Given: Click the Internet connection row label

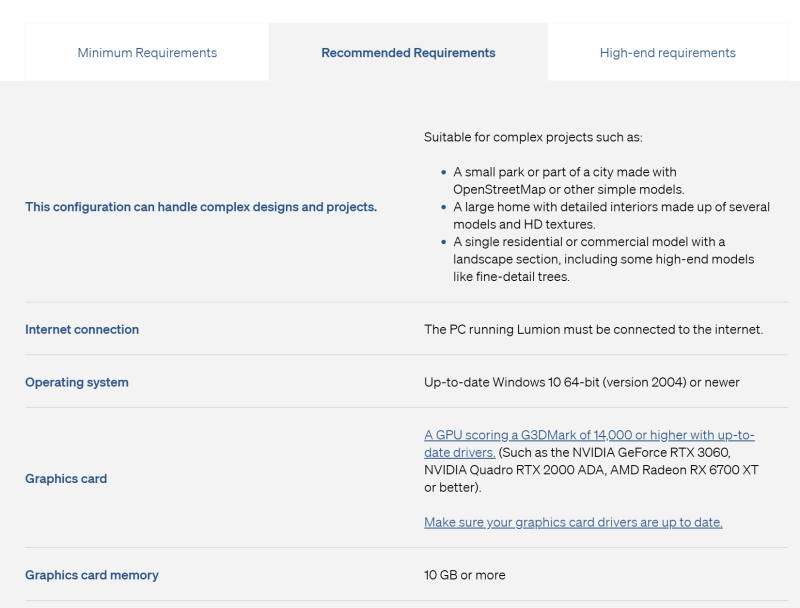Looking at the screenshot, I should tap(82, 329).
